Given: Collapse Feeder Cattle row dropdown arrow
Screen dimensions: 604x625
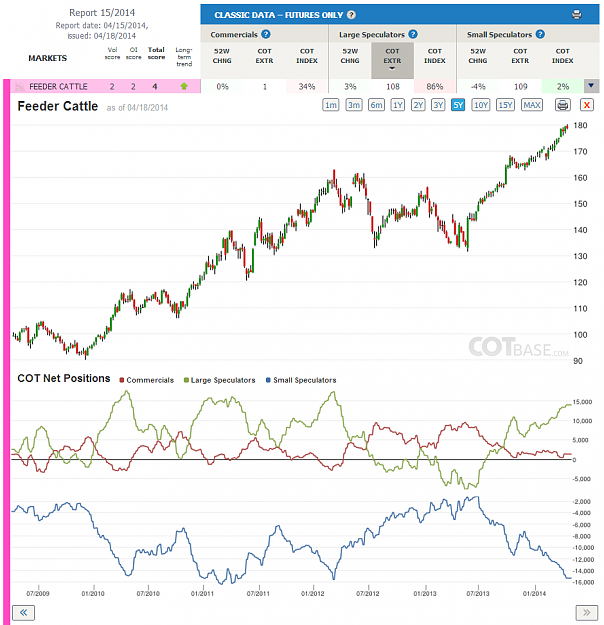Looking at the screenshot, I should pos(591,86).
